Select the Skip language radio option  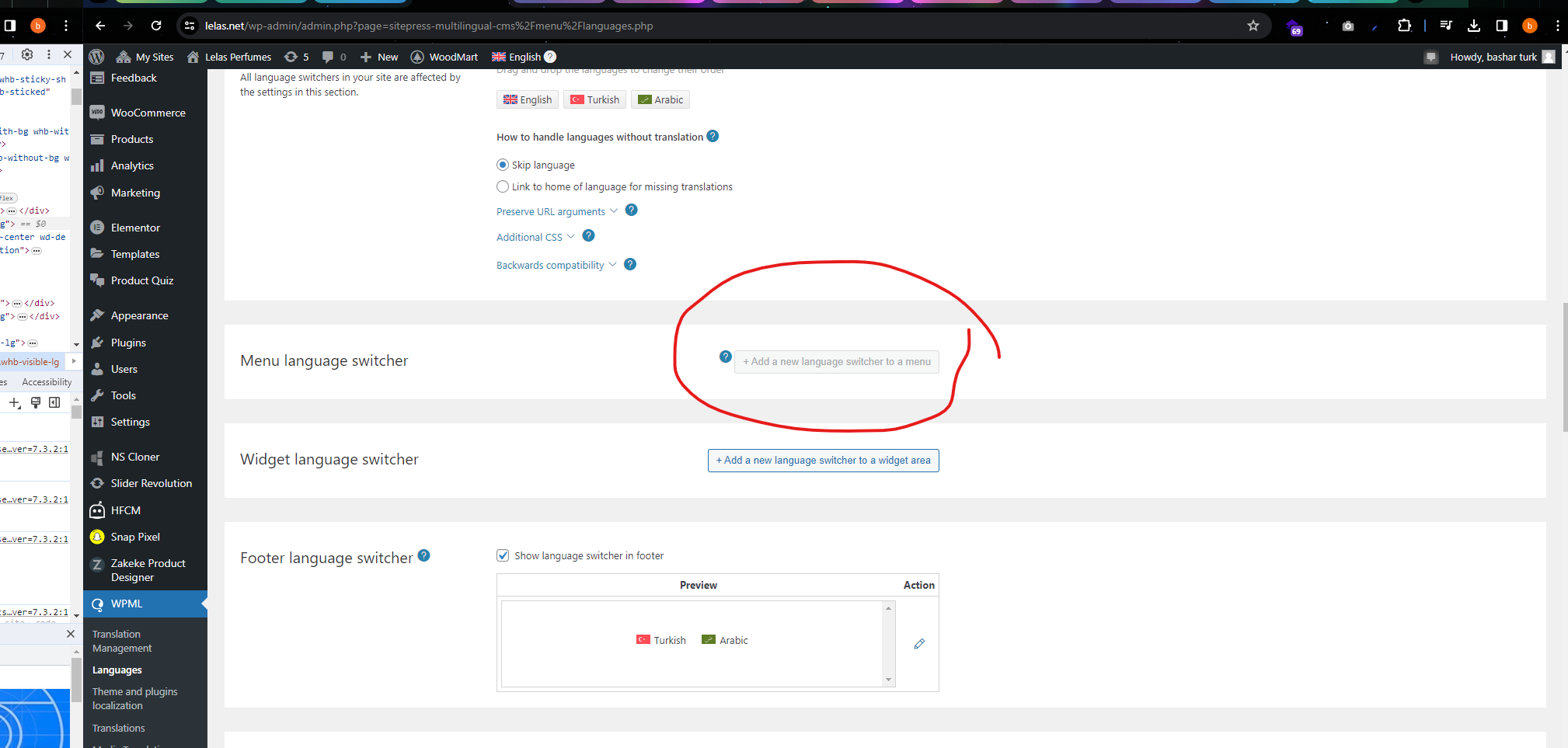[503, 165]
